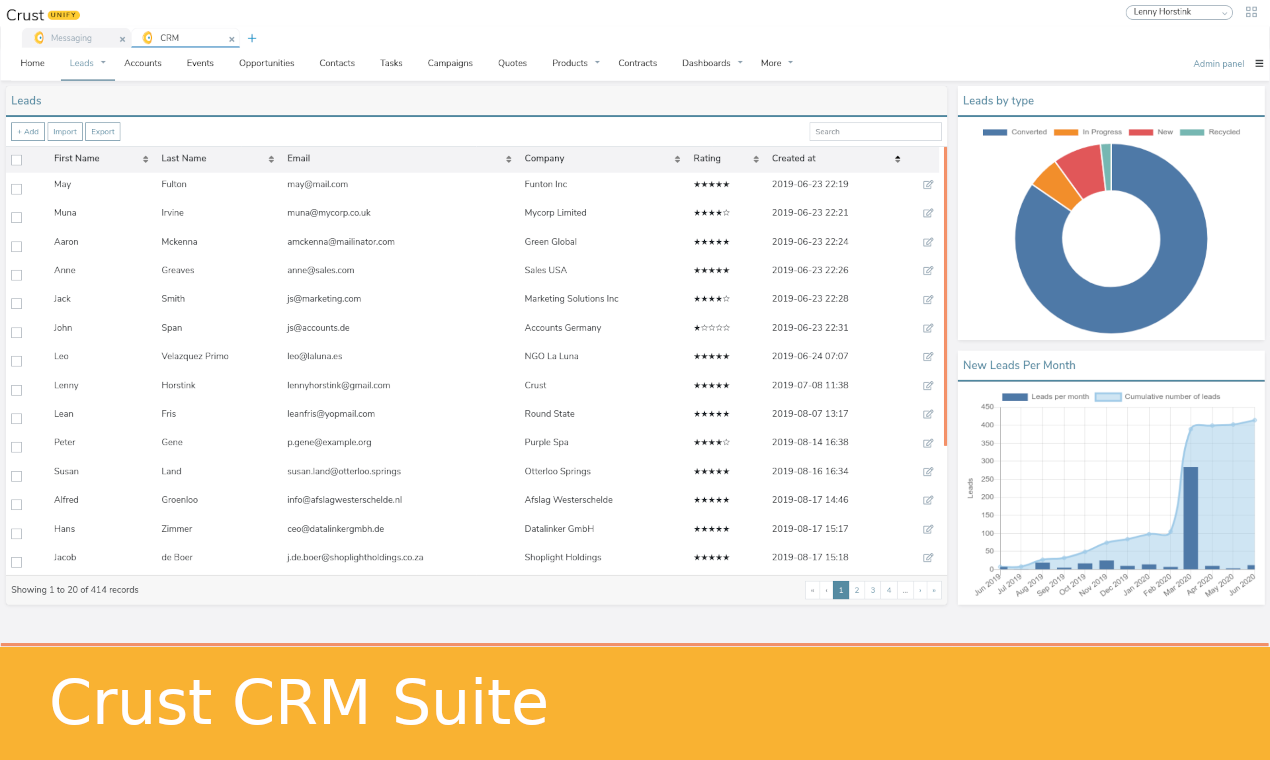Edit the Alfred Groenloo lead row
This screenshot has width=1270, height=760.
click(x=928, y=500)
